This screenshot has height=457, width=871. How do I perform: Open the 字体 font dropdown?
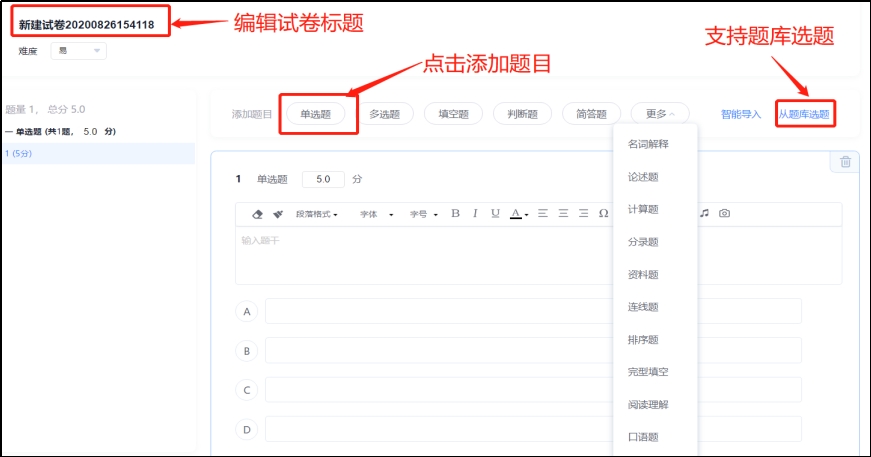click(x=377, y=214)
